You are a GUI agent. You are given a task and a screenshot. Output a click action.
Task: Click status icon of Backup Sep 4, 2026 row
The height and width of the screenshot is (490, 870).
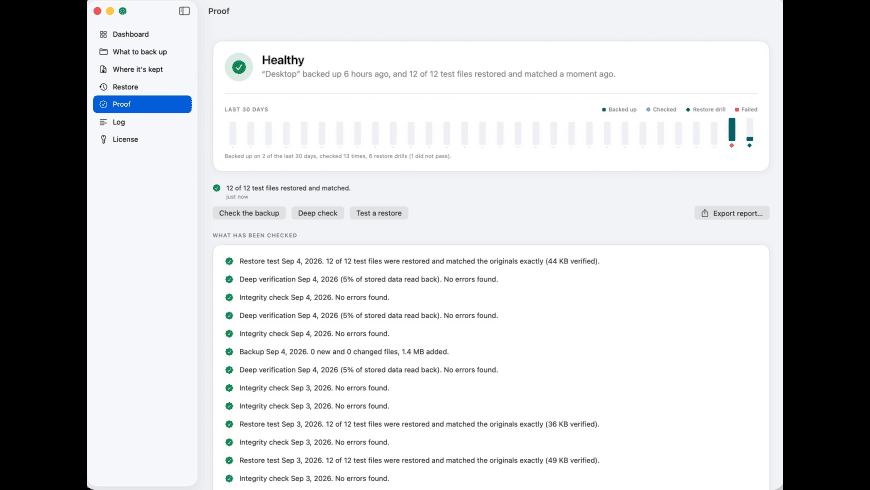[x=229, y=352]
